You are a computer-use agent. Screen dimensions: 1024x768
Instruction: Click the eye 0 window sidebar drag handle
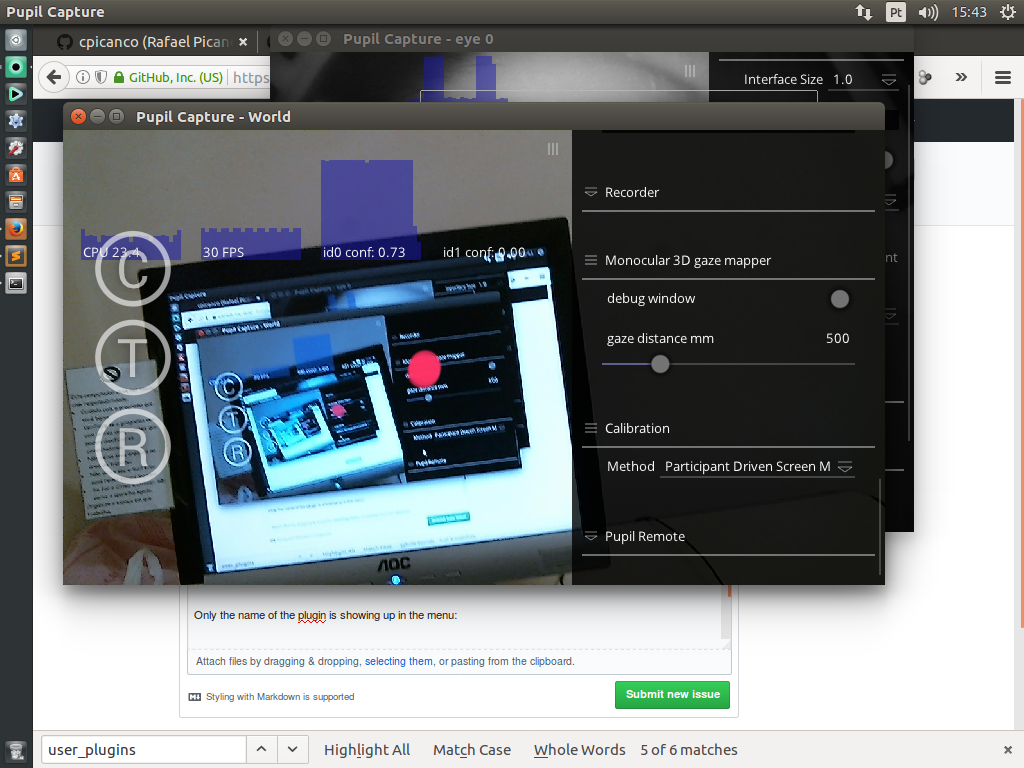(690, 71)
